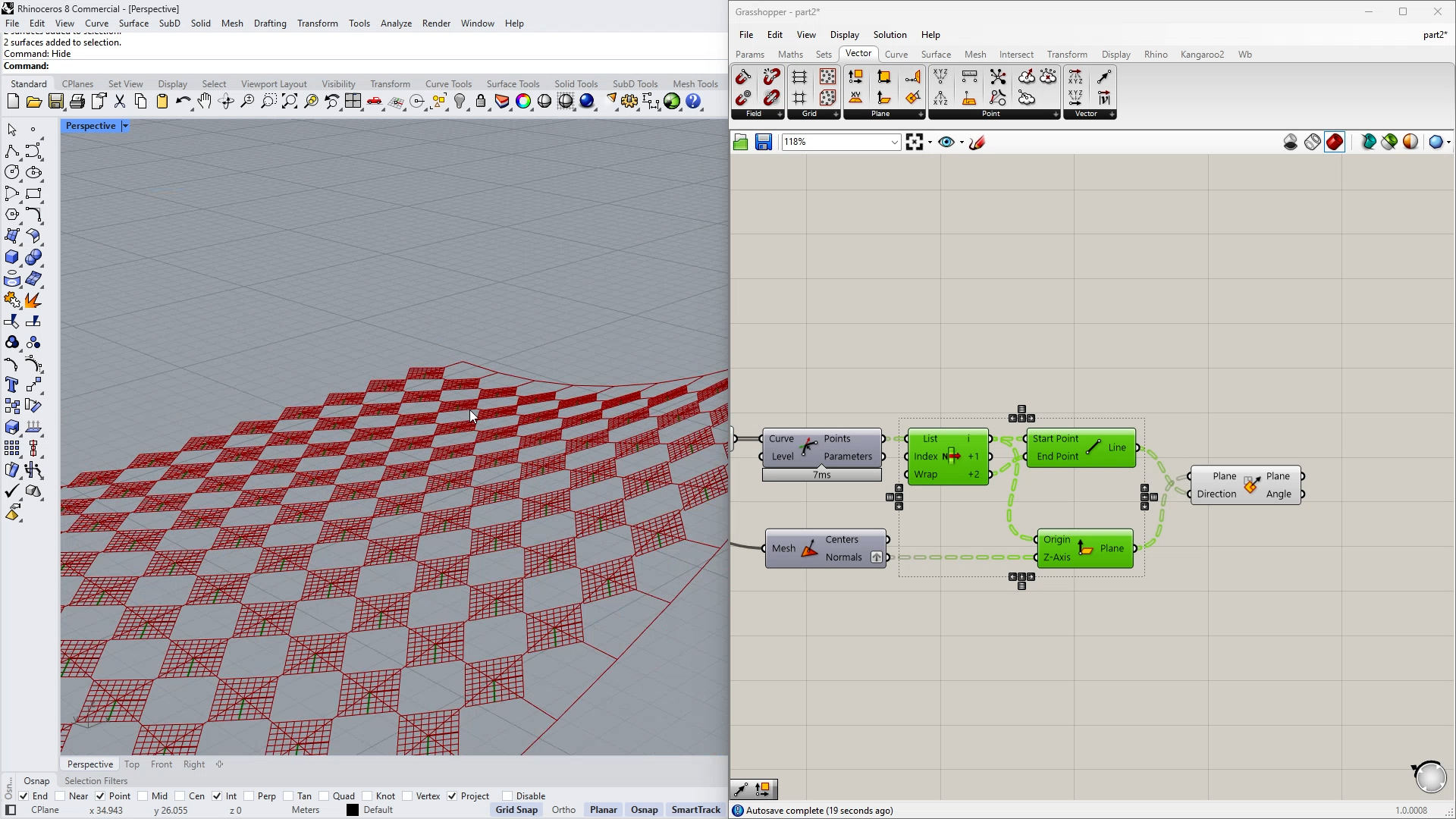
Task: Click the Print icon in Standard toolbar
Action: (x=77, y=102)
